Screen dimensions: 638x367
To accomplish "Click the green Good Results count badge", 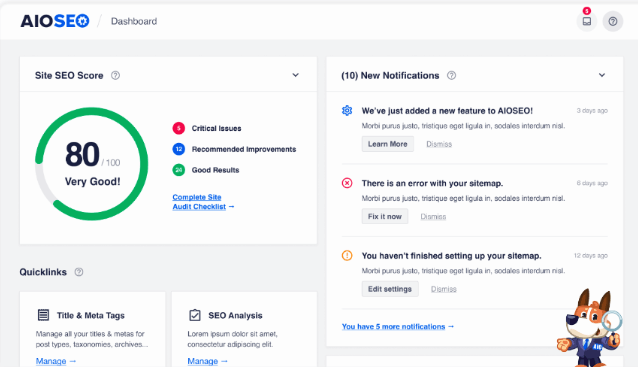I will coord(179,170).
